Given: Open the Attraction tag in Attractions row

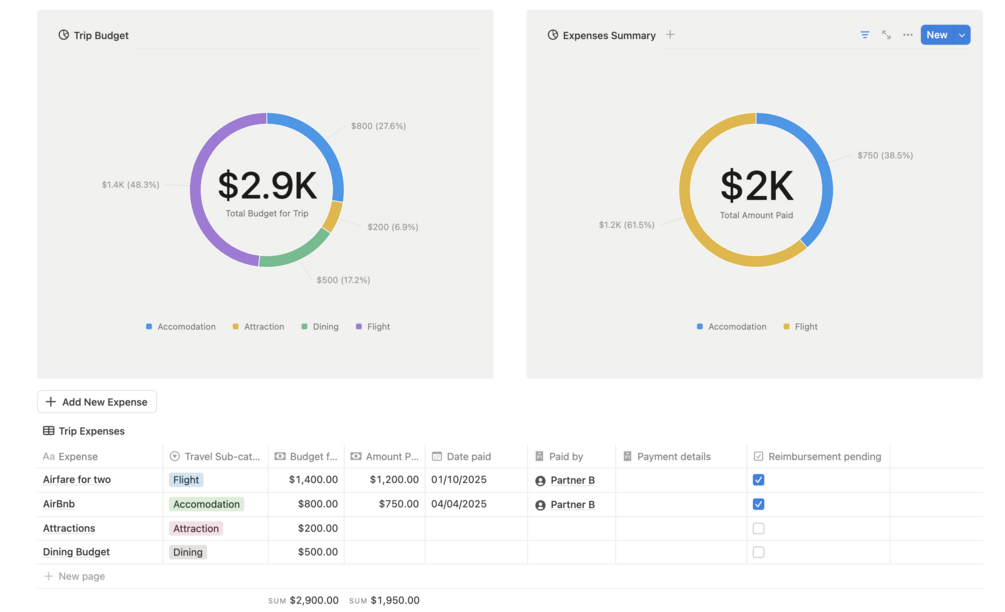Looking at the screenshot, I should point(196,529).
